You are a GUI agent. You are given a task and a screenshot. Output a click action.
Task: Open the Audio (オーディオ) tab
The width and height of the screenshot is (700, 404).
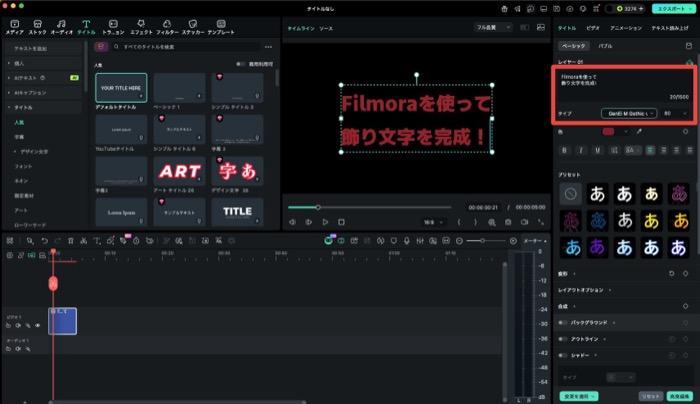point(61,27)
